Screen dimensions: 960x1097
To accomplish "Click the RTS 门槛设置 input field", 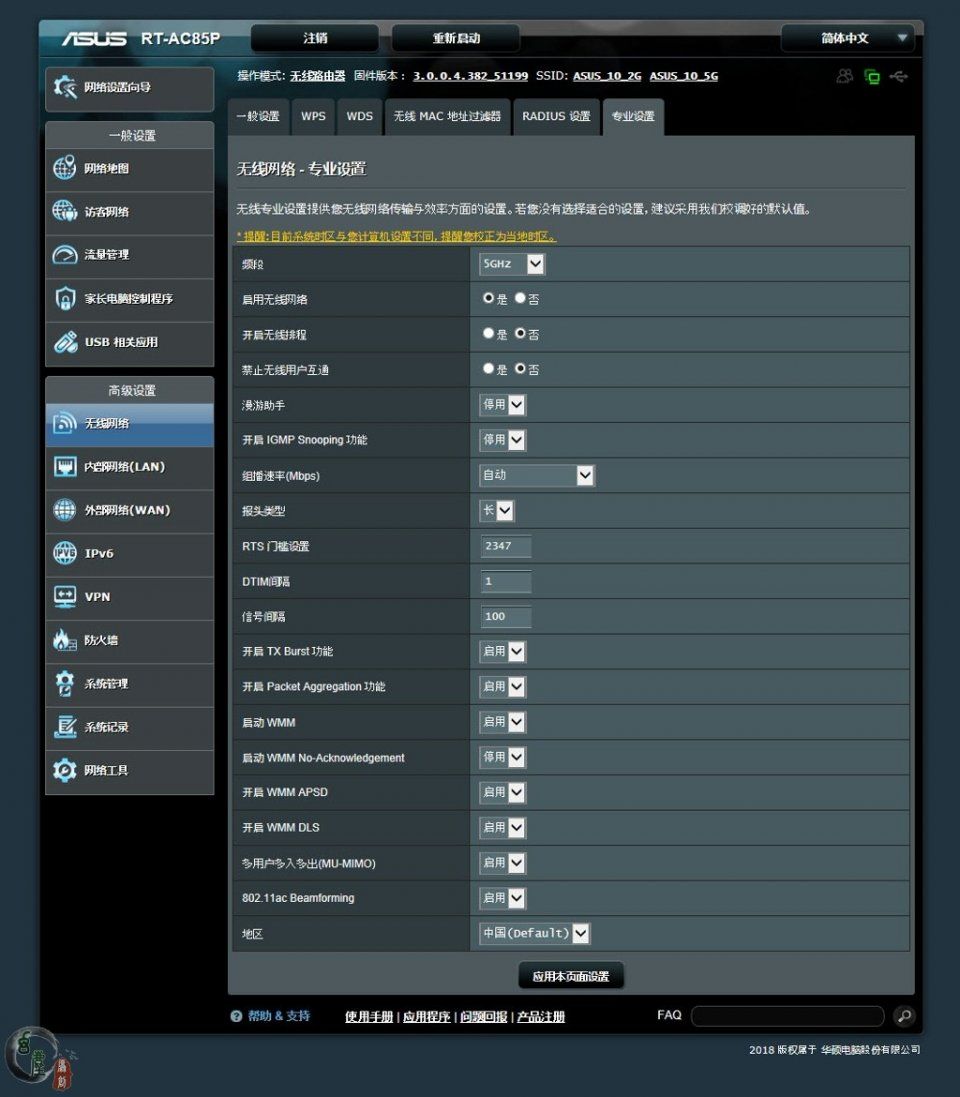I will coord(506,546).
